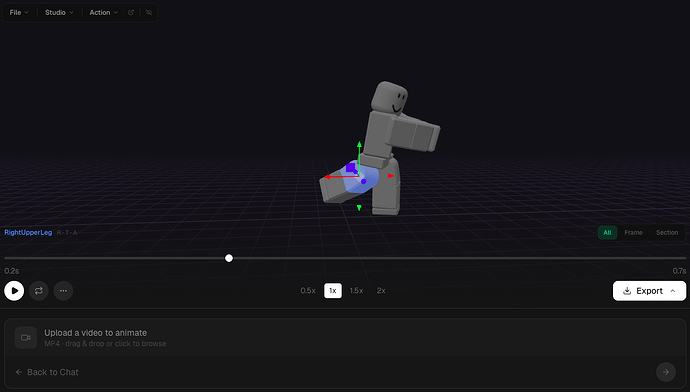
Task: Click the Export button
Action: (650, 291)
